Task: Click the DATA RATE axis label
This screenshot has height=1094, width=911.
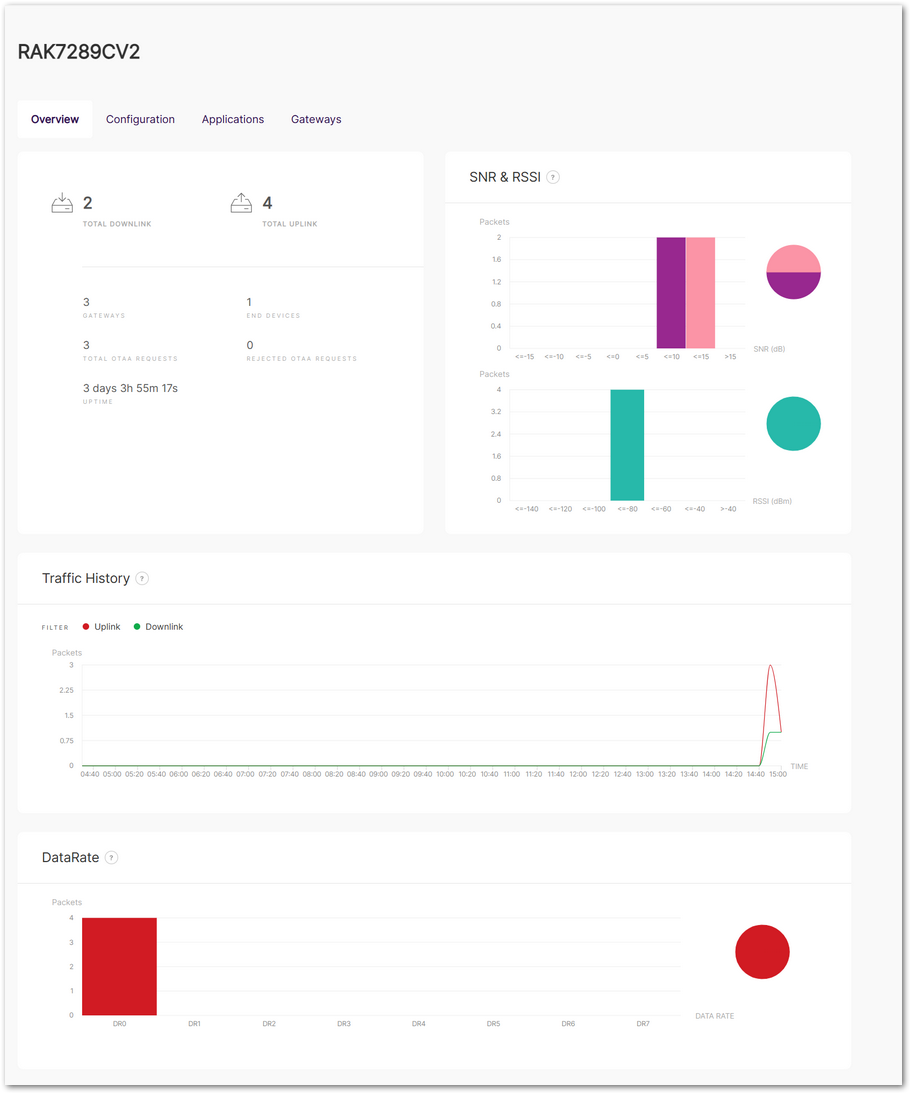Action: (x=714, y=1016)
